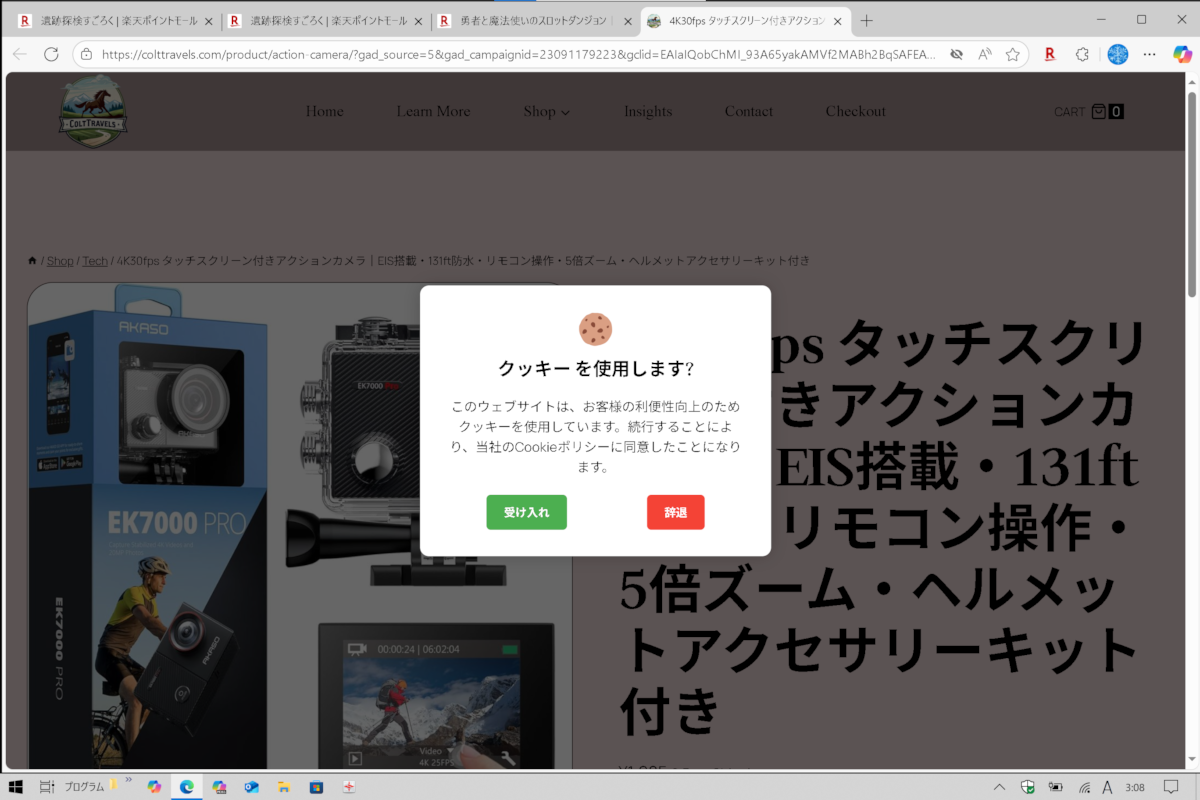The height and width of the screenshot is (800, 1200).
Task: Click the browser address bar URL
Action: (520, 54)
